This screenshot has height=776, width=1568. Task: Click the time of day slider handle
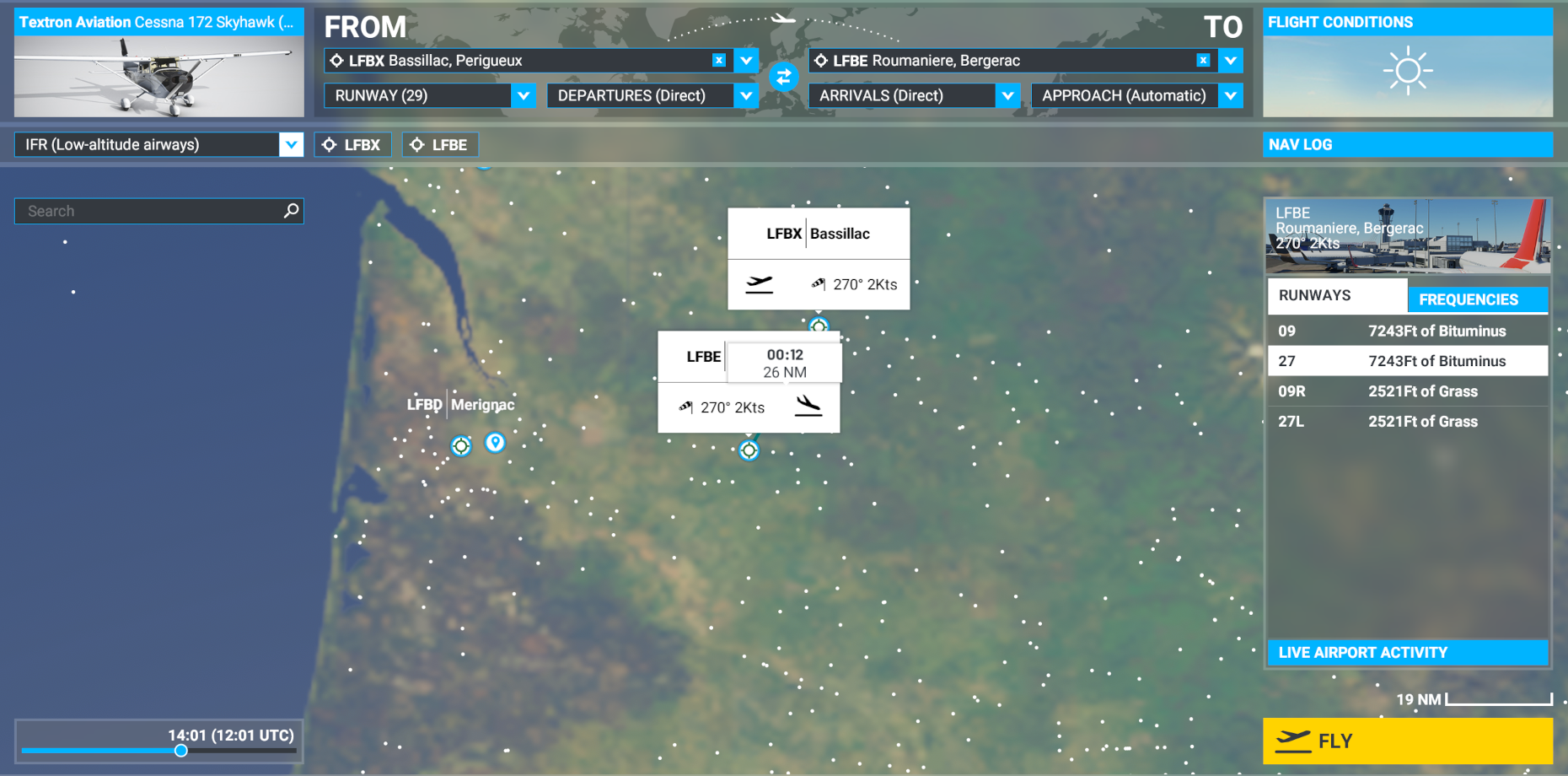(x=180, y=751)
